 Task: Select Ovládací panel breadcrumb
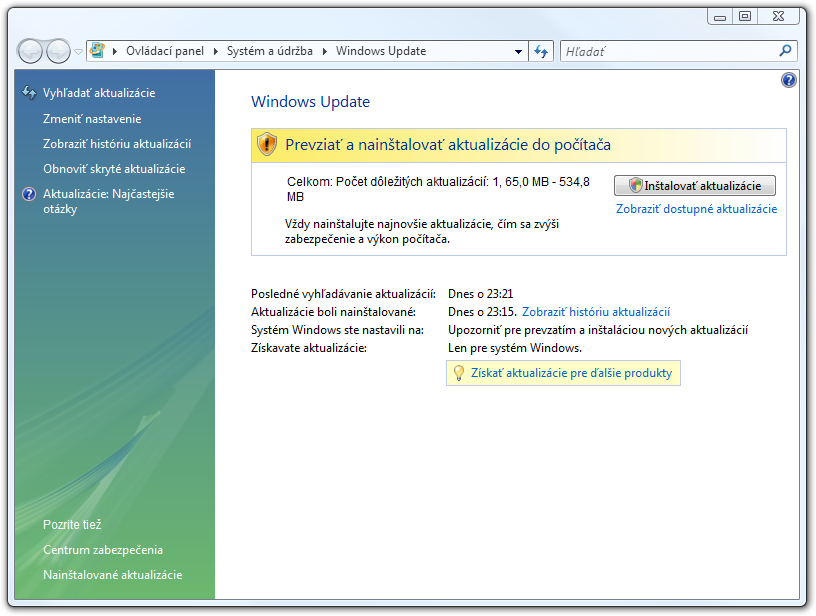pos(165,51)
